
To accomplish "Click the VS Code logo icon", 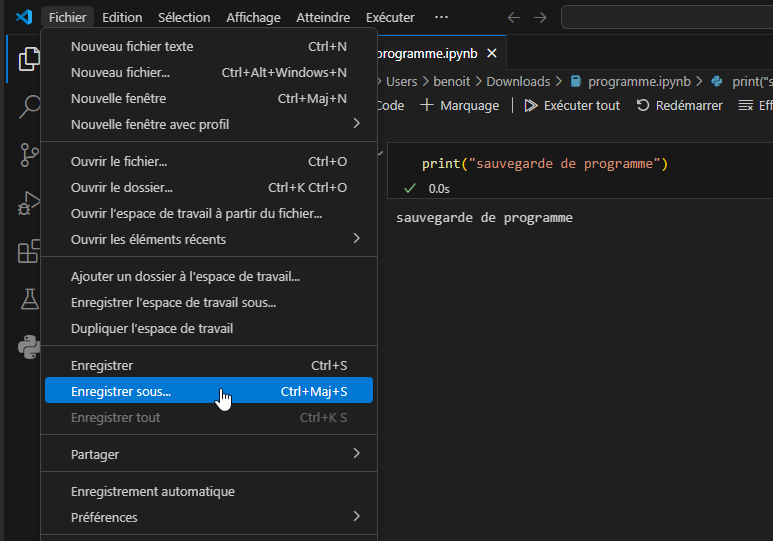I will click(x=24, y=17).
